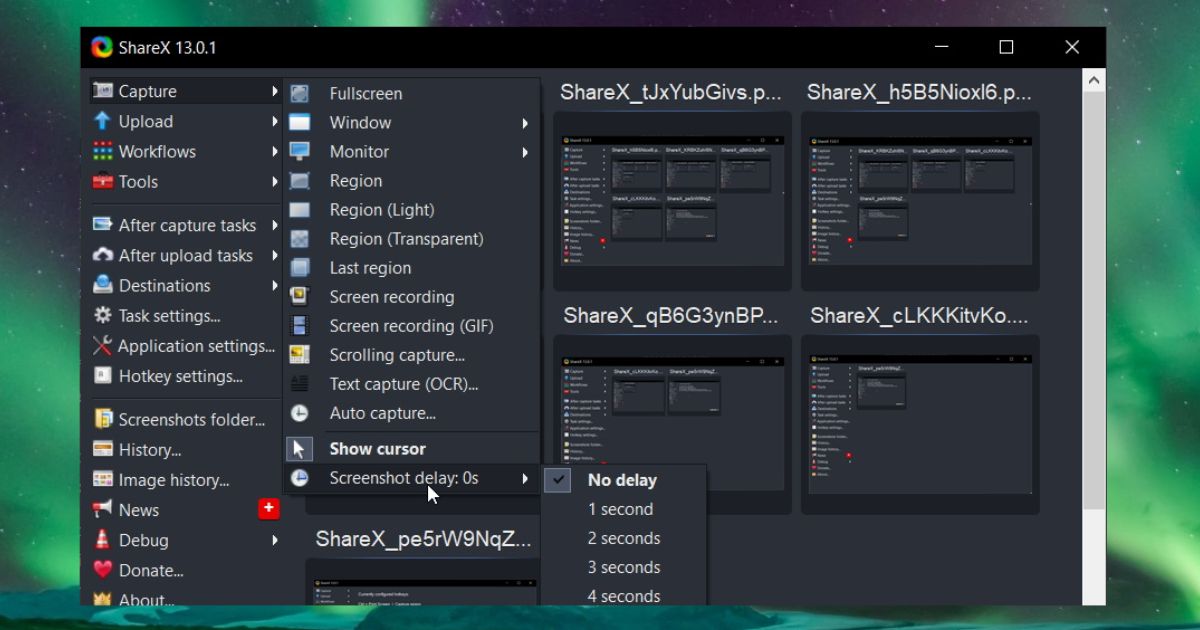Click the News notification badge
1200x630 pixels.
point(268,508)
